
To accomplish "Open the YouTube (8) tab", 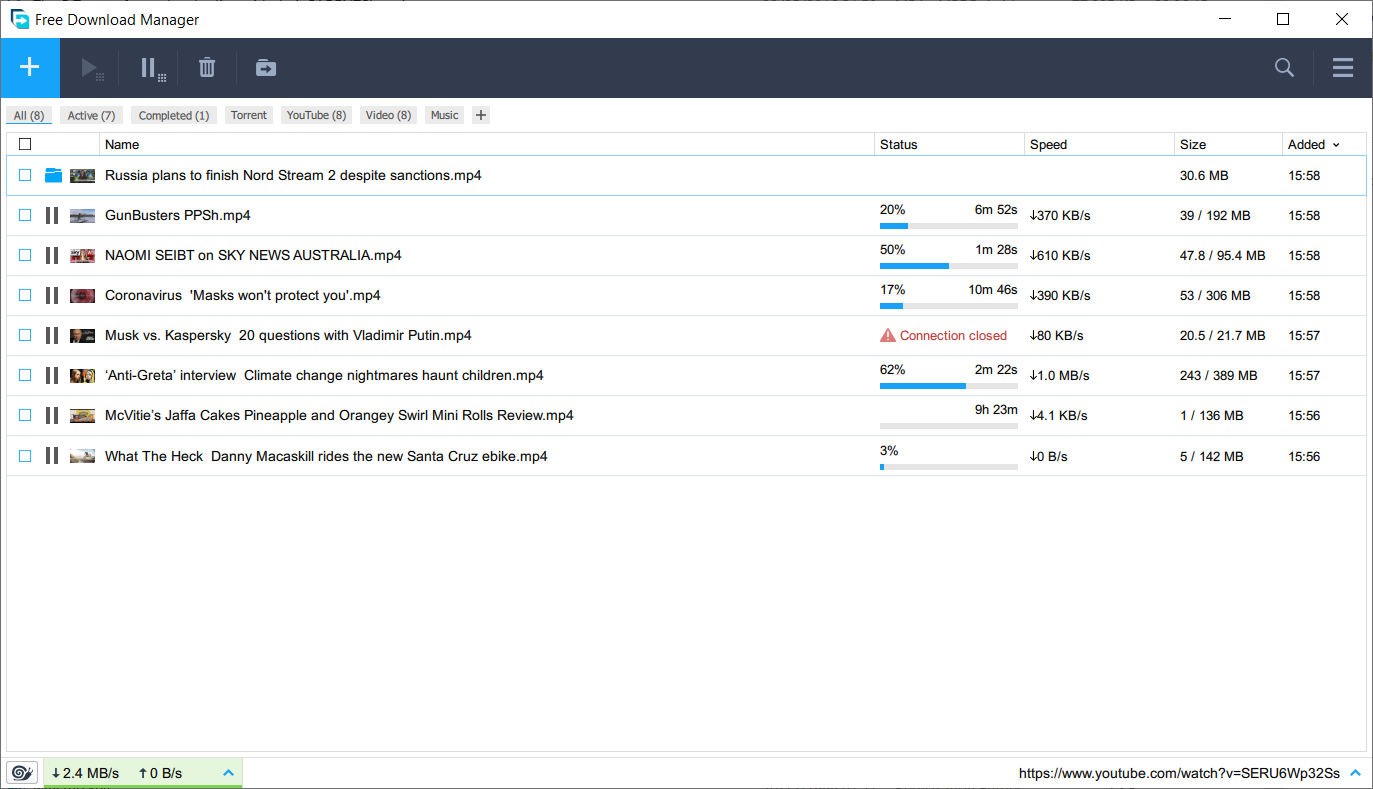I will (316, 115).
